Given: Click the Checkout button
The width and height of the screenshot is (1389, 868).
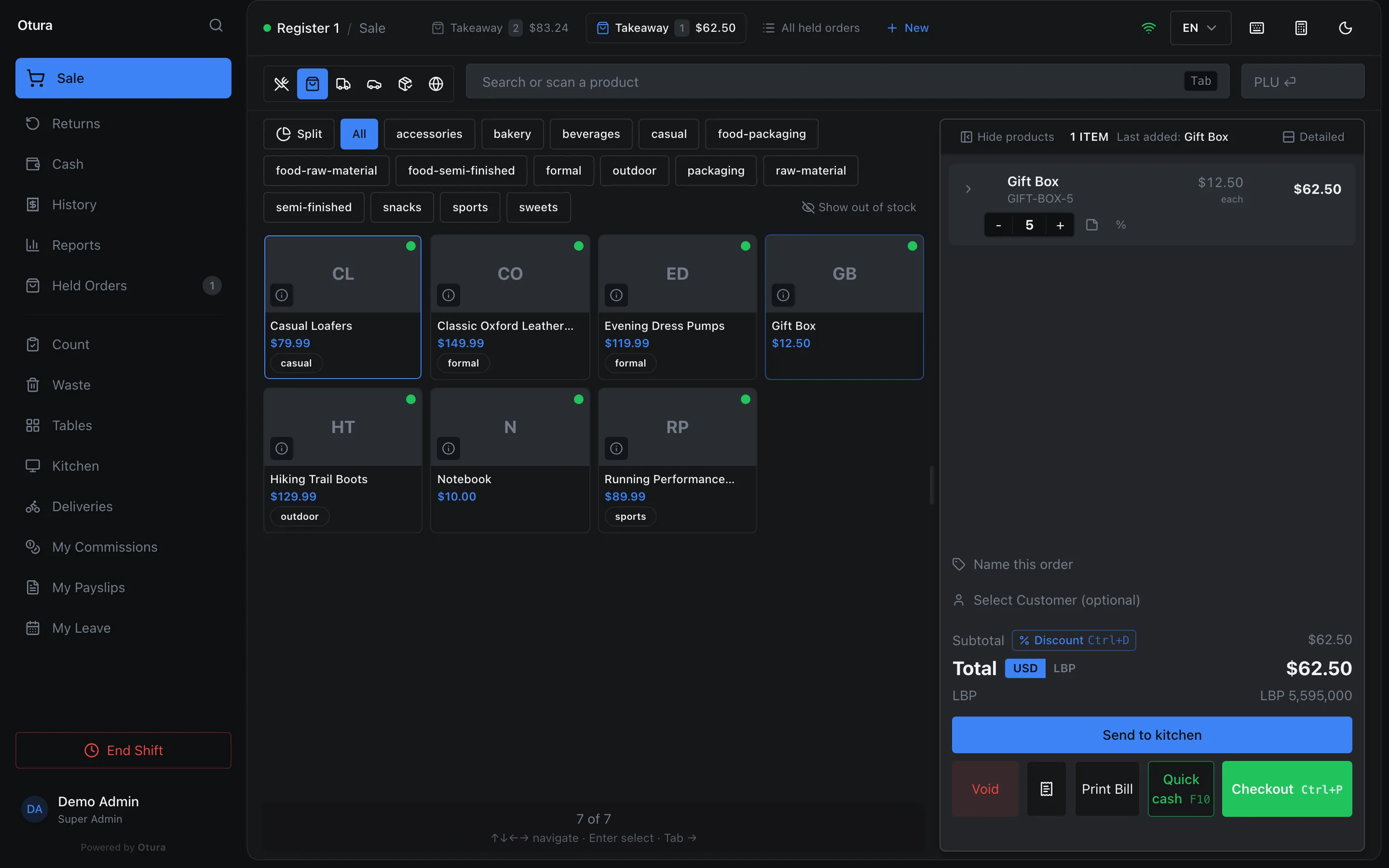Looking at the screenshot, I should coord(1287,789).
